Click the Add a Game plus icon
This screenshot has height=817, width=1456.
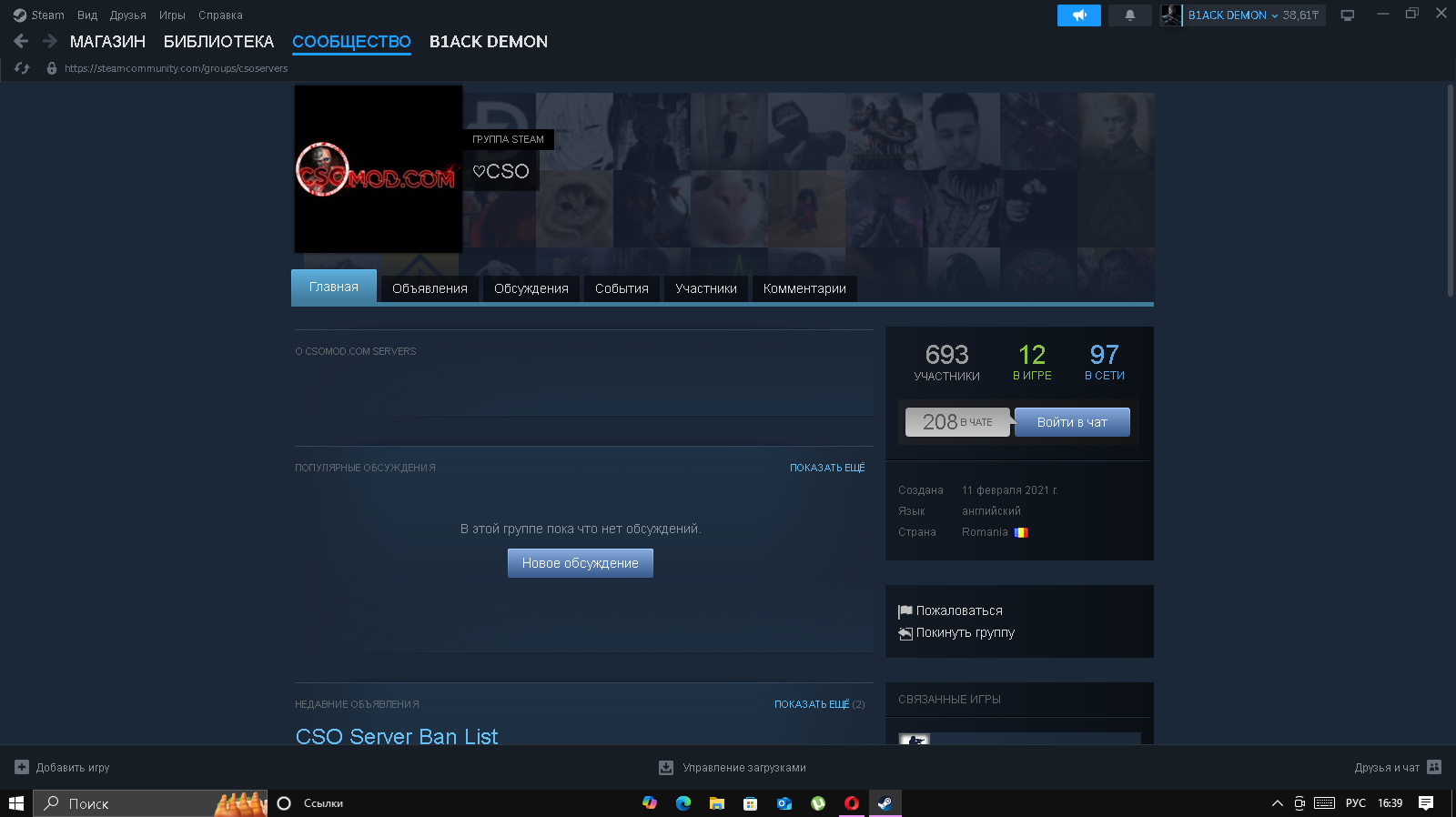22,767
